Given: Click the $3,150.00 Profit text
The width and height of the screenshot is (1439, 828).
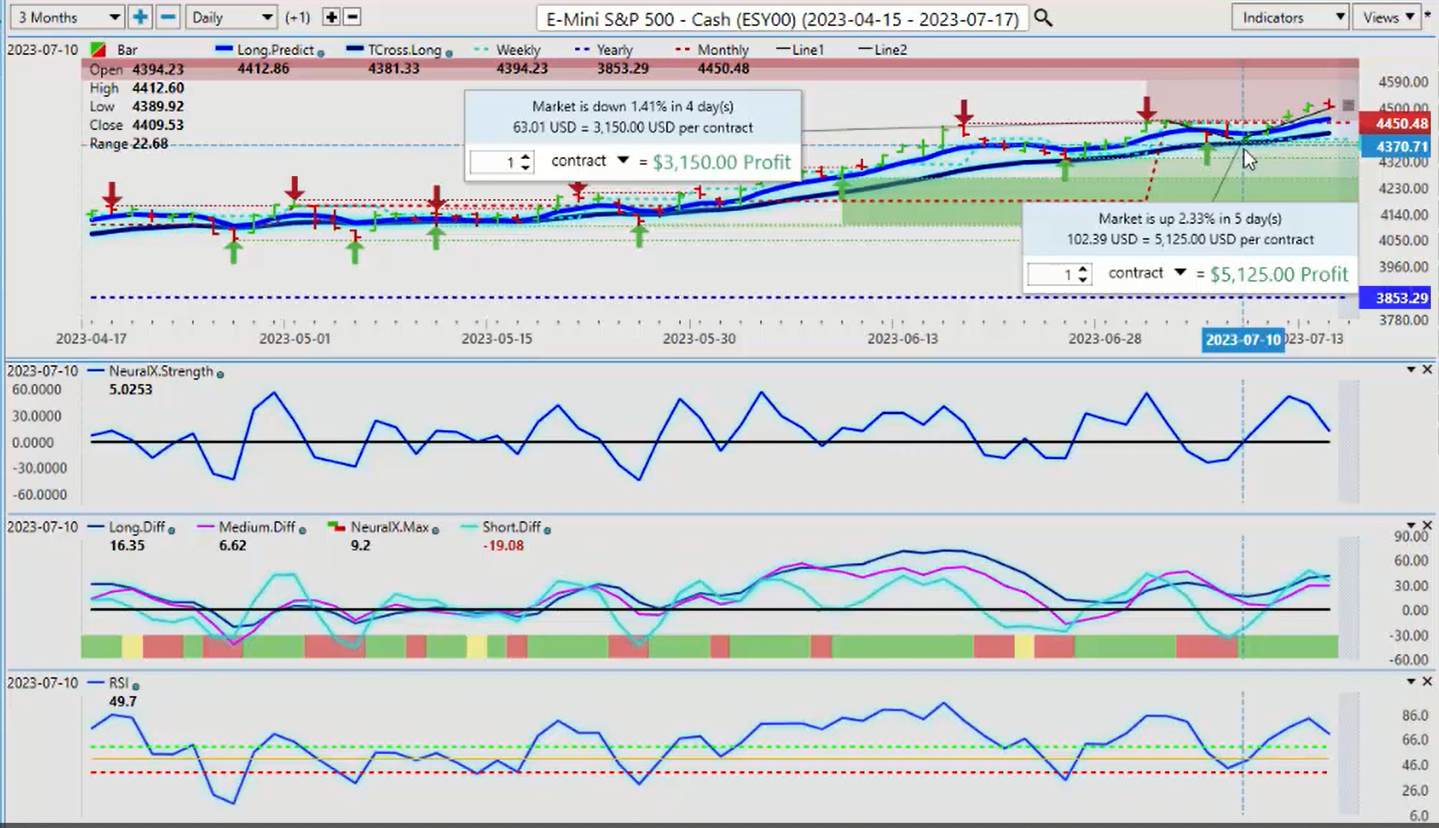Looking at the screenshot, I should (721, 162).
